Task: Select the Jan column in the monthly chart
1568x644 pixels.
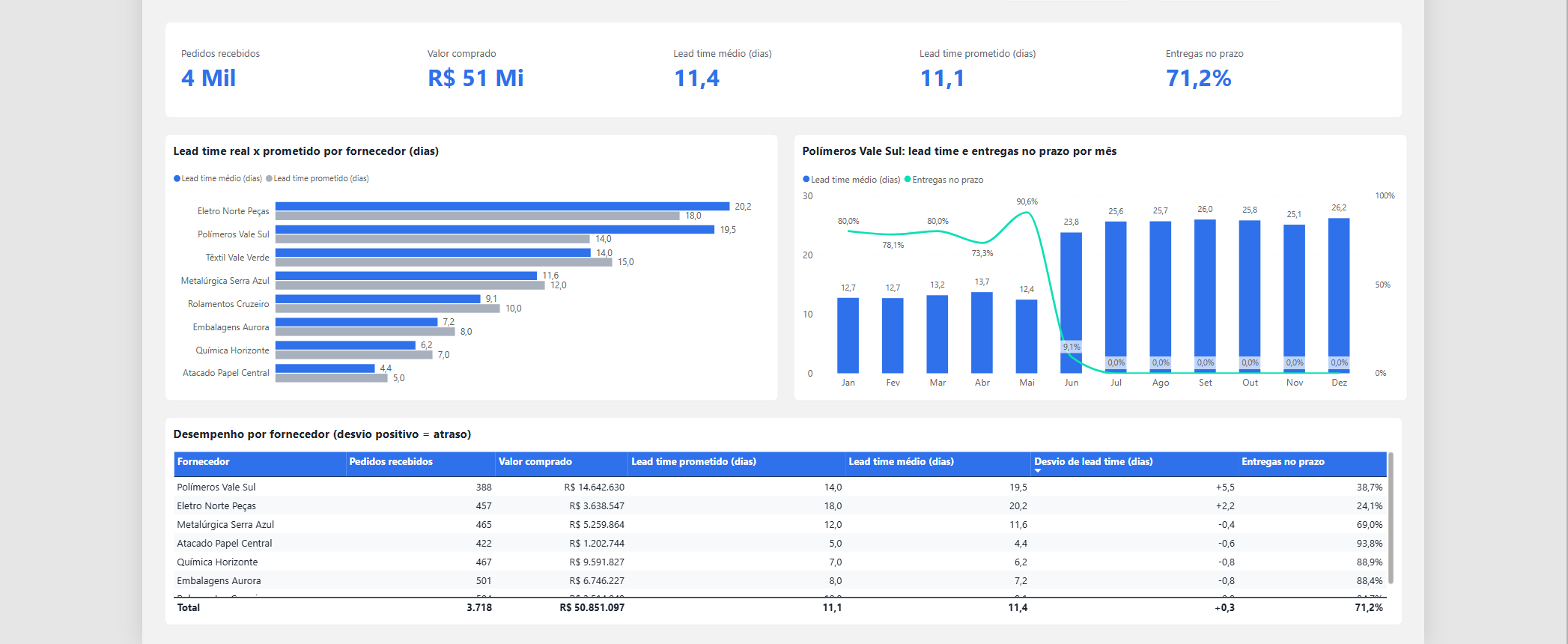Action: 848,335
